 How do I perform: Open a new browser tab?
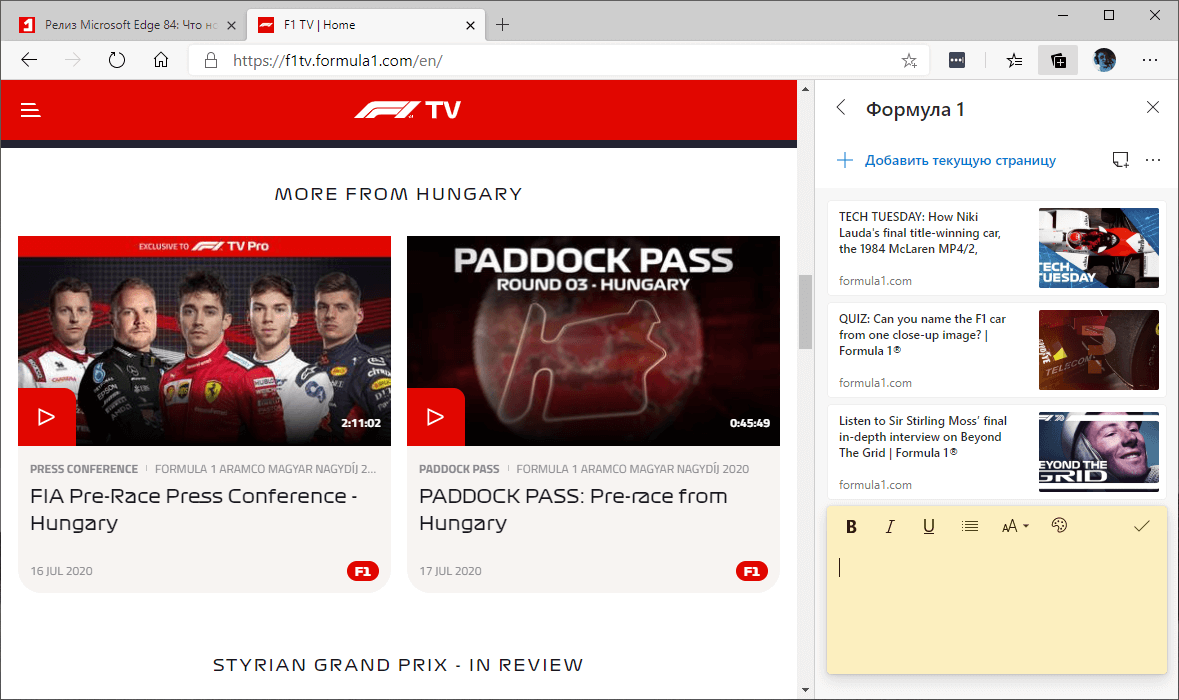[x=502, y=25]
